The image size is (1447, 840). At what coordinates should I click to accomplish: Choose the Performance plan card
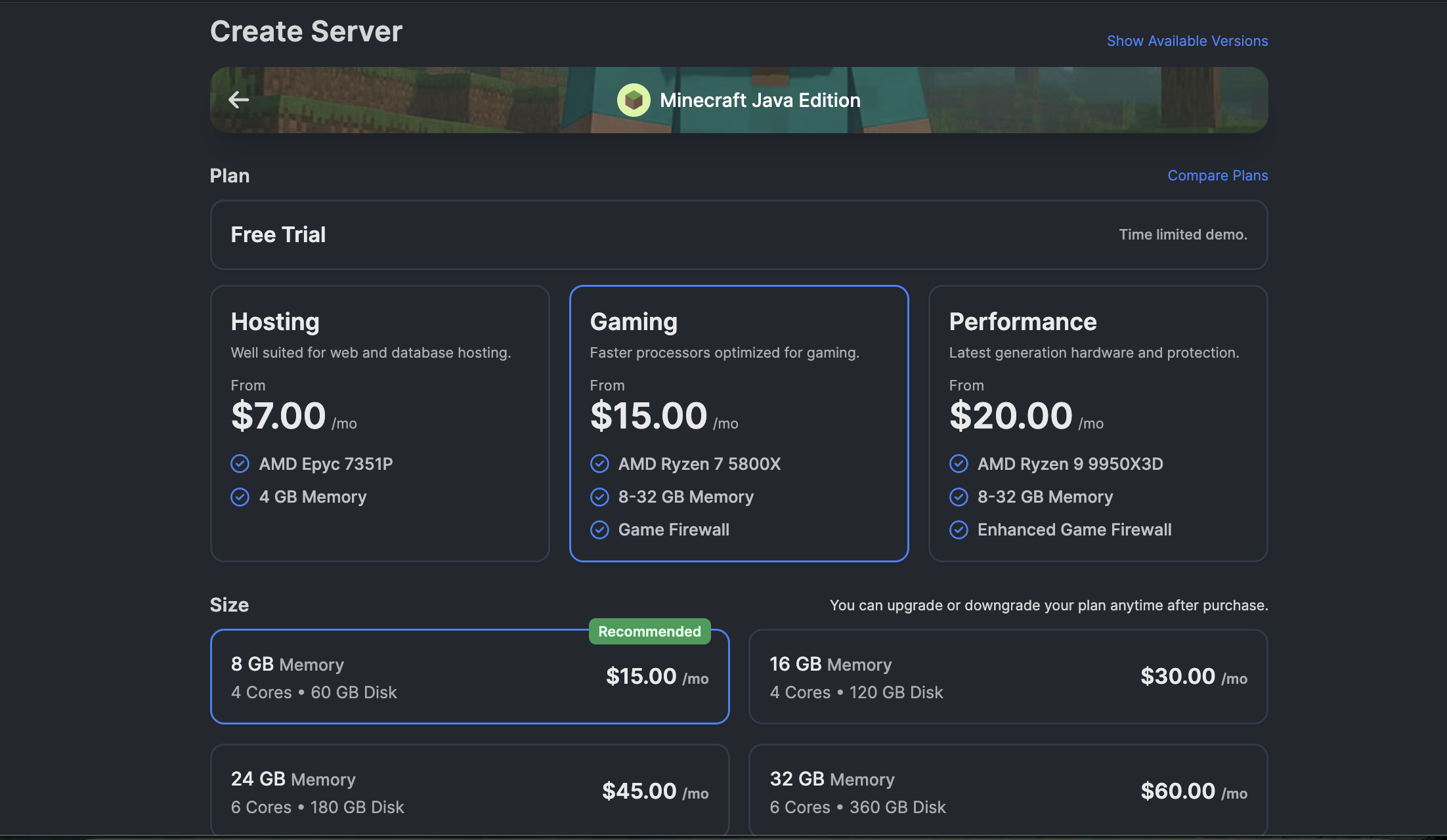click(1098, 423)
